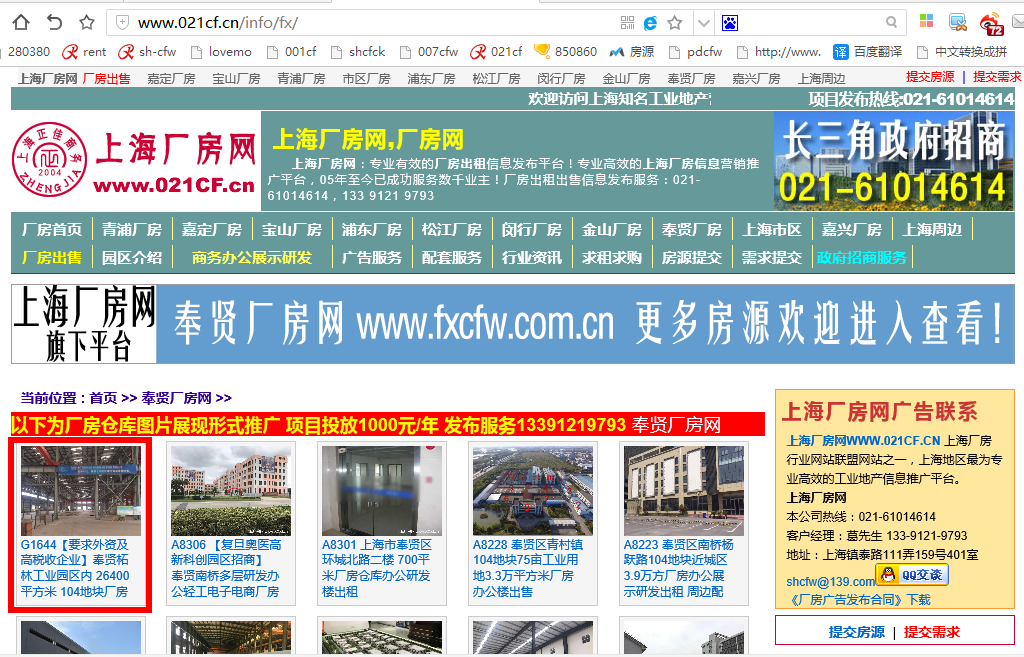Click 首页 in the breadcrumb
The height and width of the screenshot is (657, 1024).
[103, 398]
